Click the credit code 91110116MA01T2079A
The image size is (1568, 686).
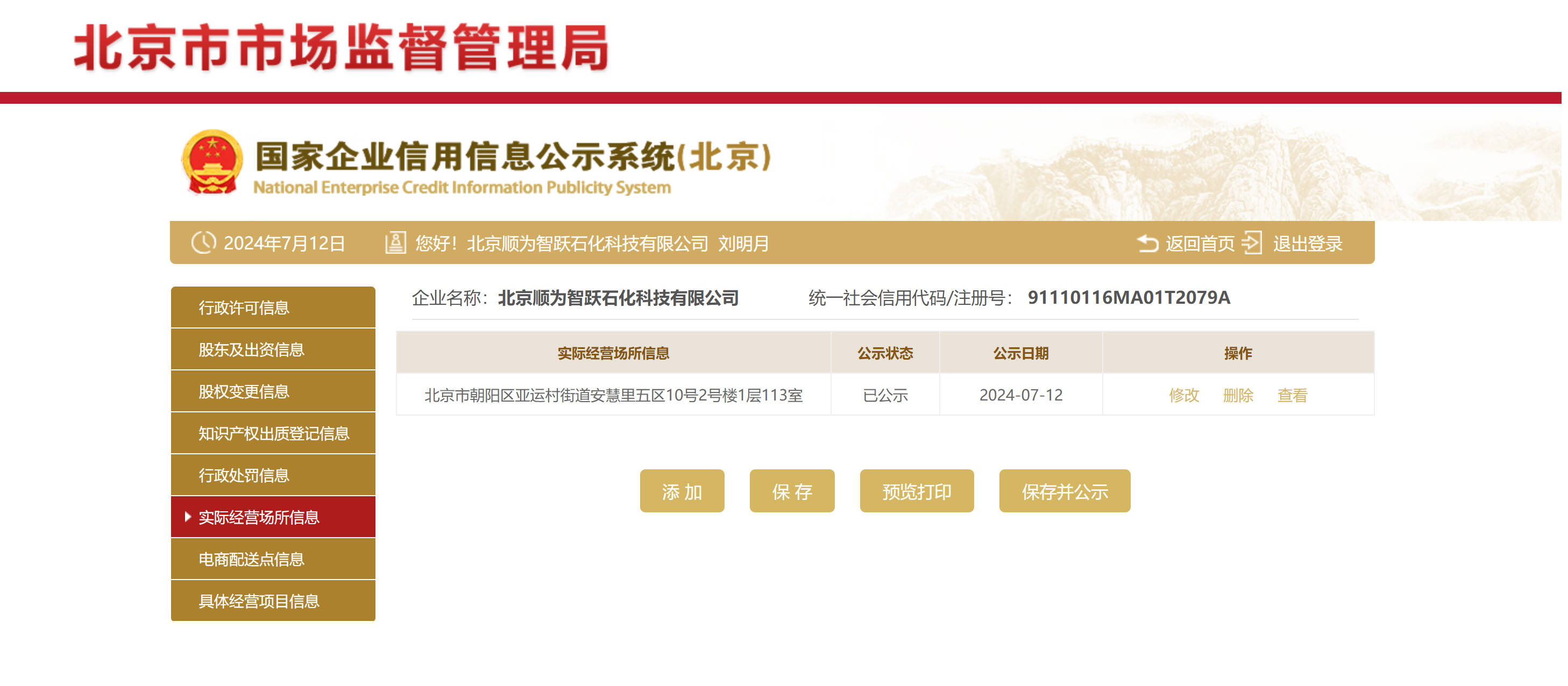(x=1129, y=297)
